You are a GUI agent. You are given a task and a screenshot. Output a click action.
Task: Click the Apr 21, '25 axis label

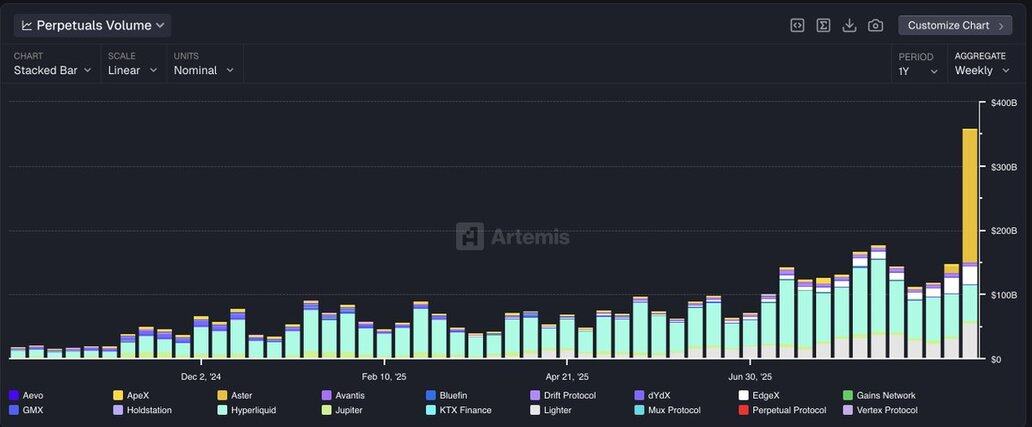567,377
